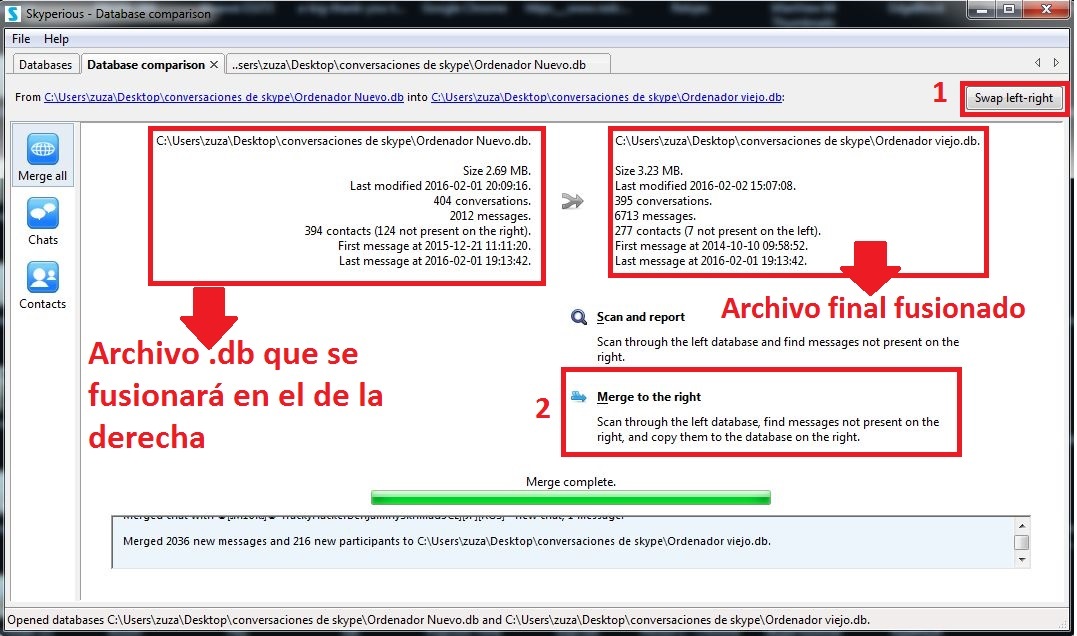Open the File menu
Viewport: 1077px width, 636px height.
(x=21, y=38)
